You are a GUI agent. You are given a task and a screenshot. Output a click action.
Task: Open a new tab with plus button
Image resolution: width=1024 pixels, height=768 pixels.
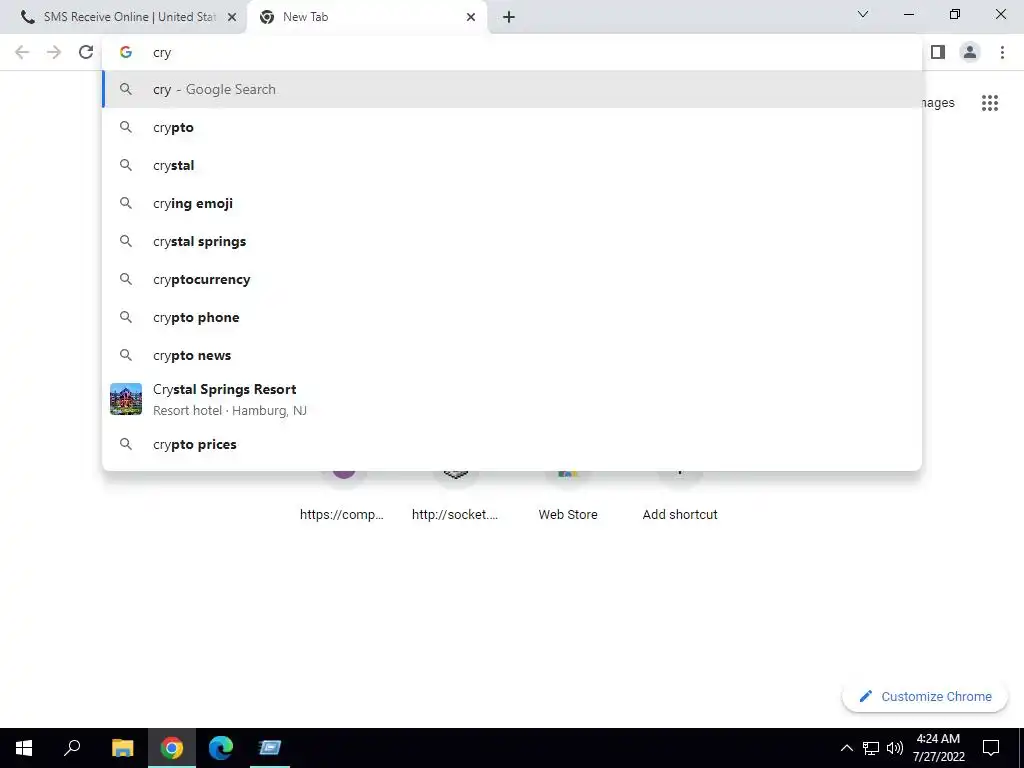509,17
